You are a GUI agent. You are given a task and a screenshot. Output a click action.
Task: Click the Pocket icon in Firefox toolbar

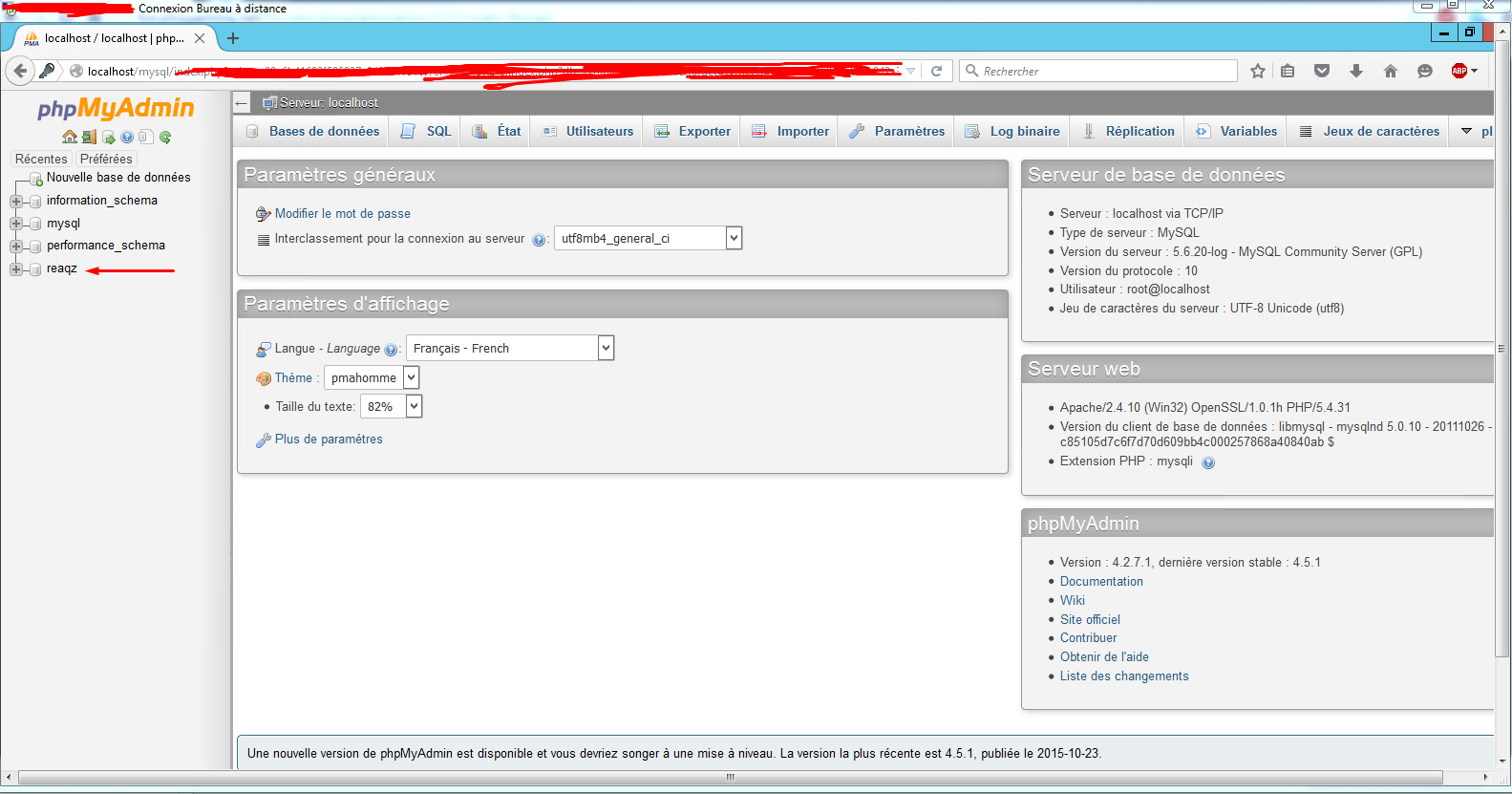click(x=1322, y=71)
